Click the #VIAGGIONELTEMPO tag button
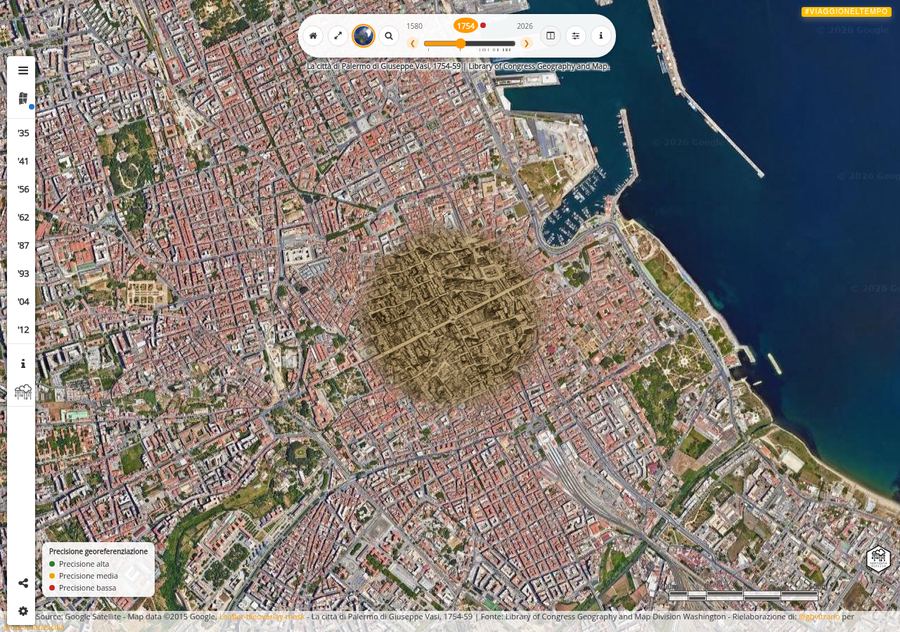 [x=846, y=11]
